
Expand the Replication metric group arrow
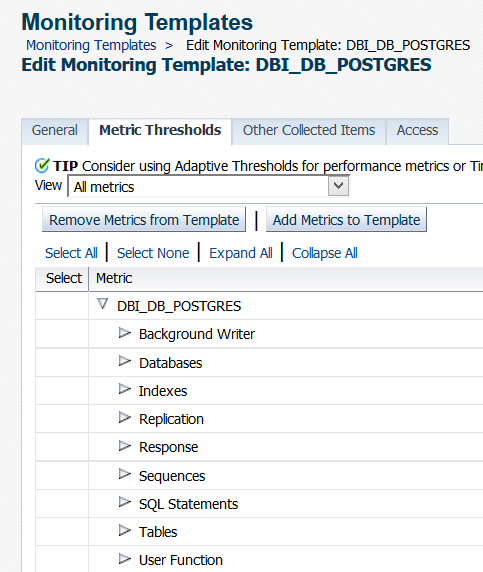pyautogui.click(x=125, y=418)
